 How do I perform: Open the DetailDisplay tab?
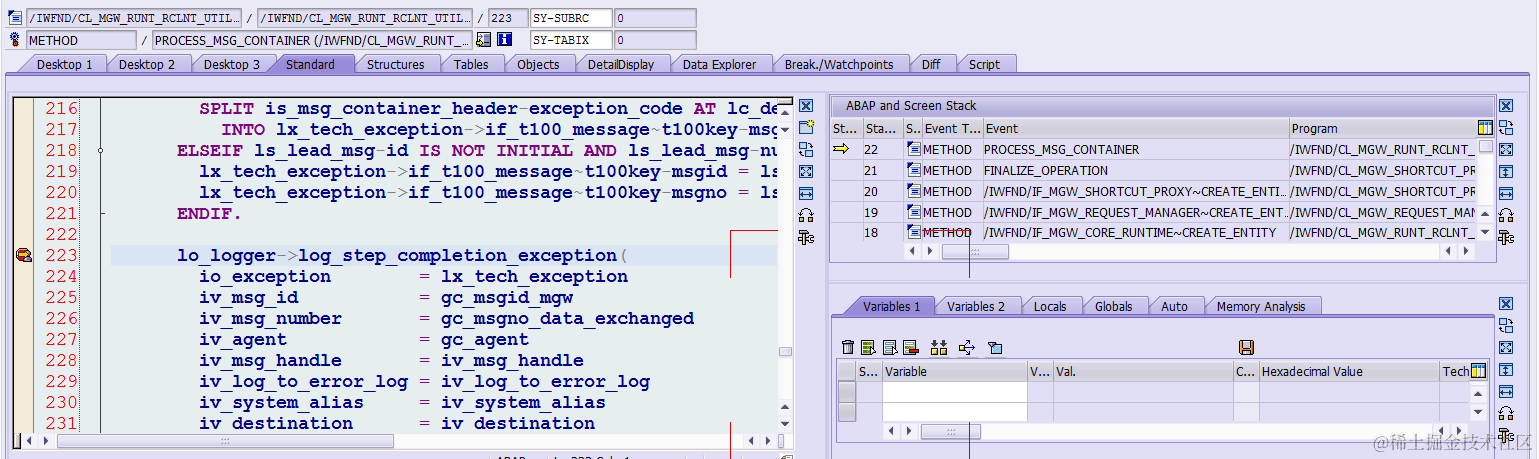pyautogui.click(x=620, y=64)
